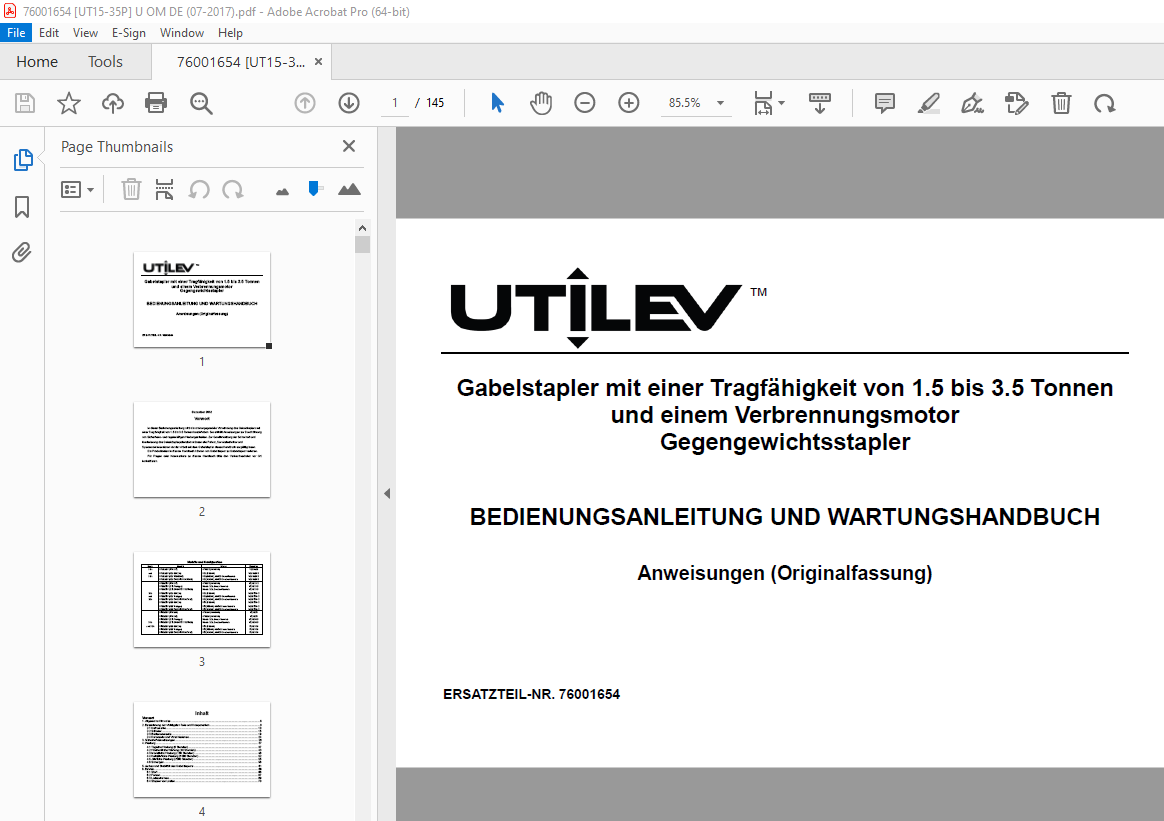The height and width of the screenshot is (821, 1164).
Task: Enable scrolling read mode icon
Action: point(820,103)
